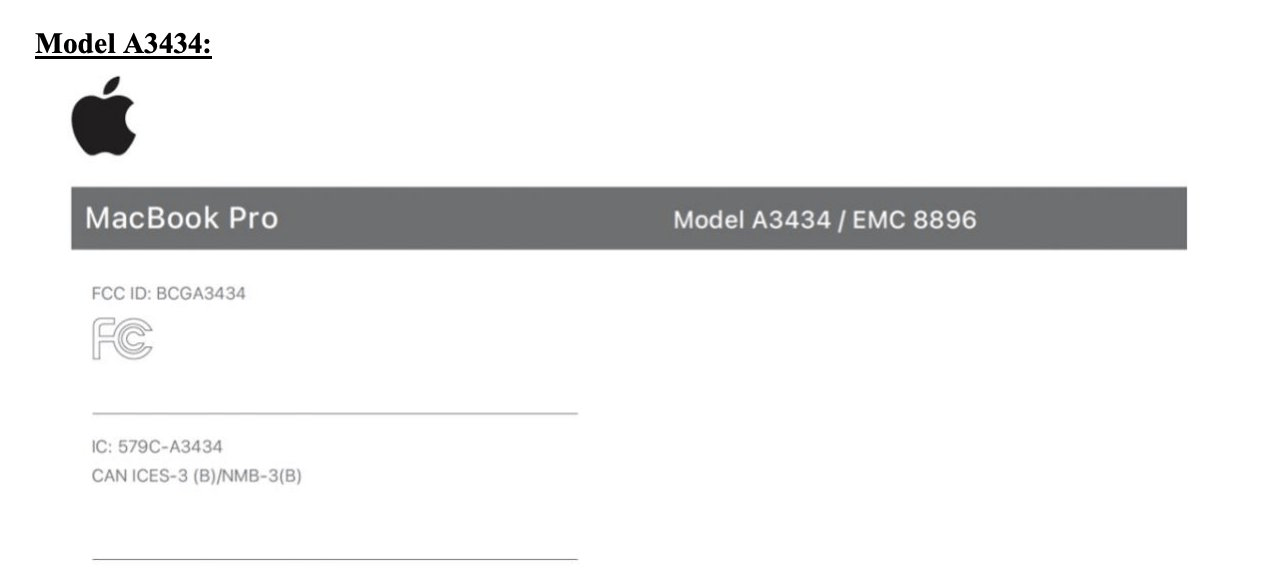The width and height of the screenshot is (1286, 570).
Task: Click the FCC certification logo
Action: point(122,339)
